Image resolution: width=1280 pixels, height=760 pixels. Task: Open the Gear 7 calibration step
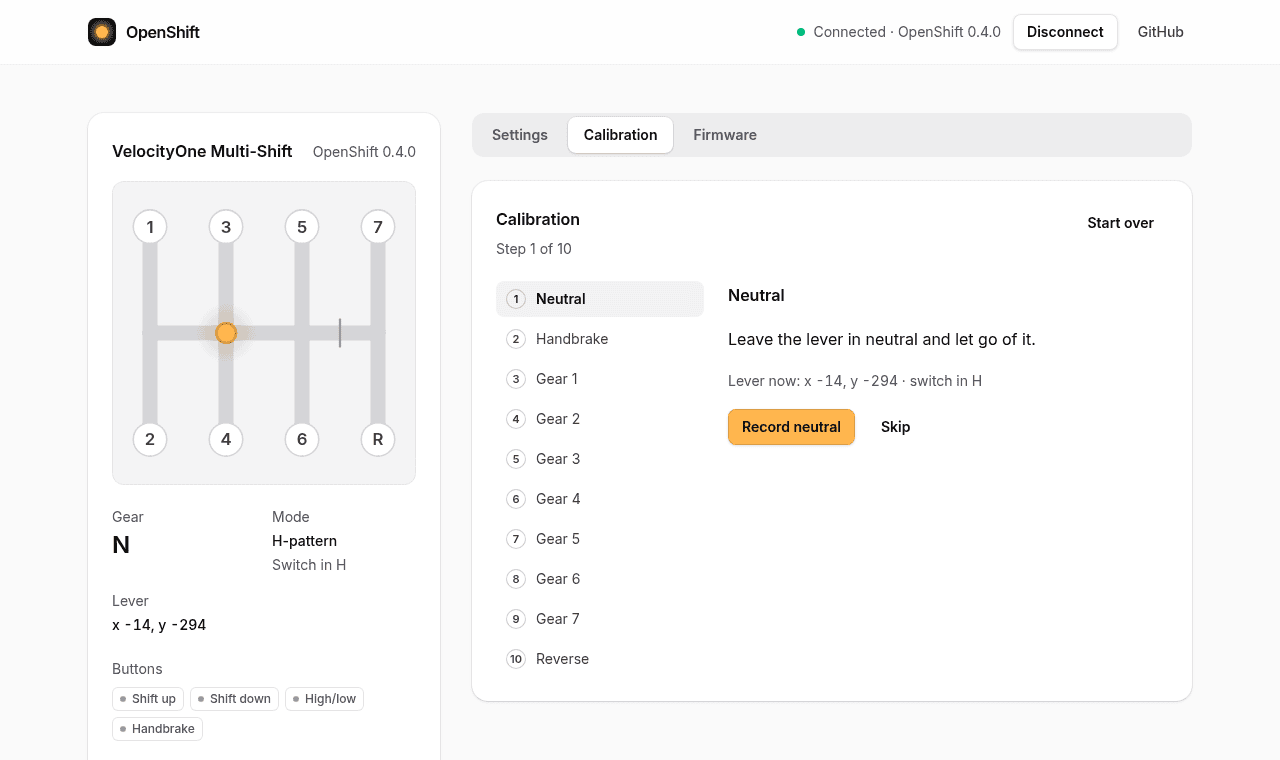pos(600,619)
